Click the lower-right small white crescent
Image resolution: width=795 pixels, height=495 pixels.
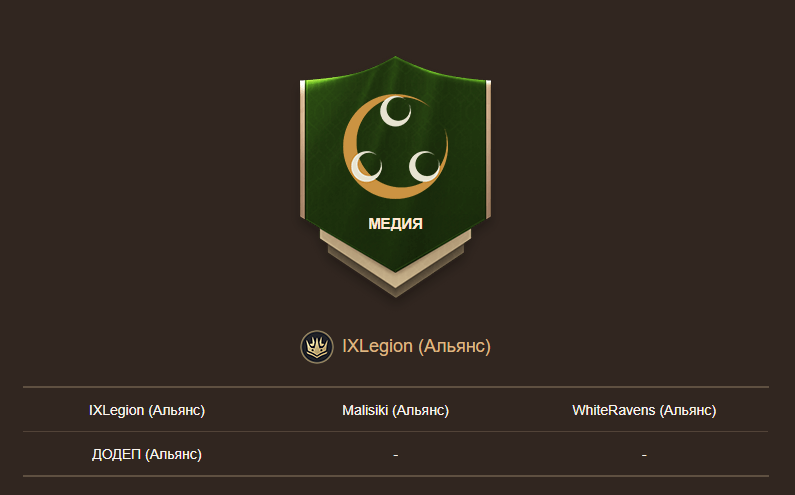(x=424, y=166)
